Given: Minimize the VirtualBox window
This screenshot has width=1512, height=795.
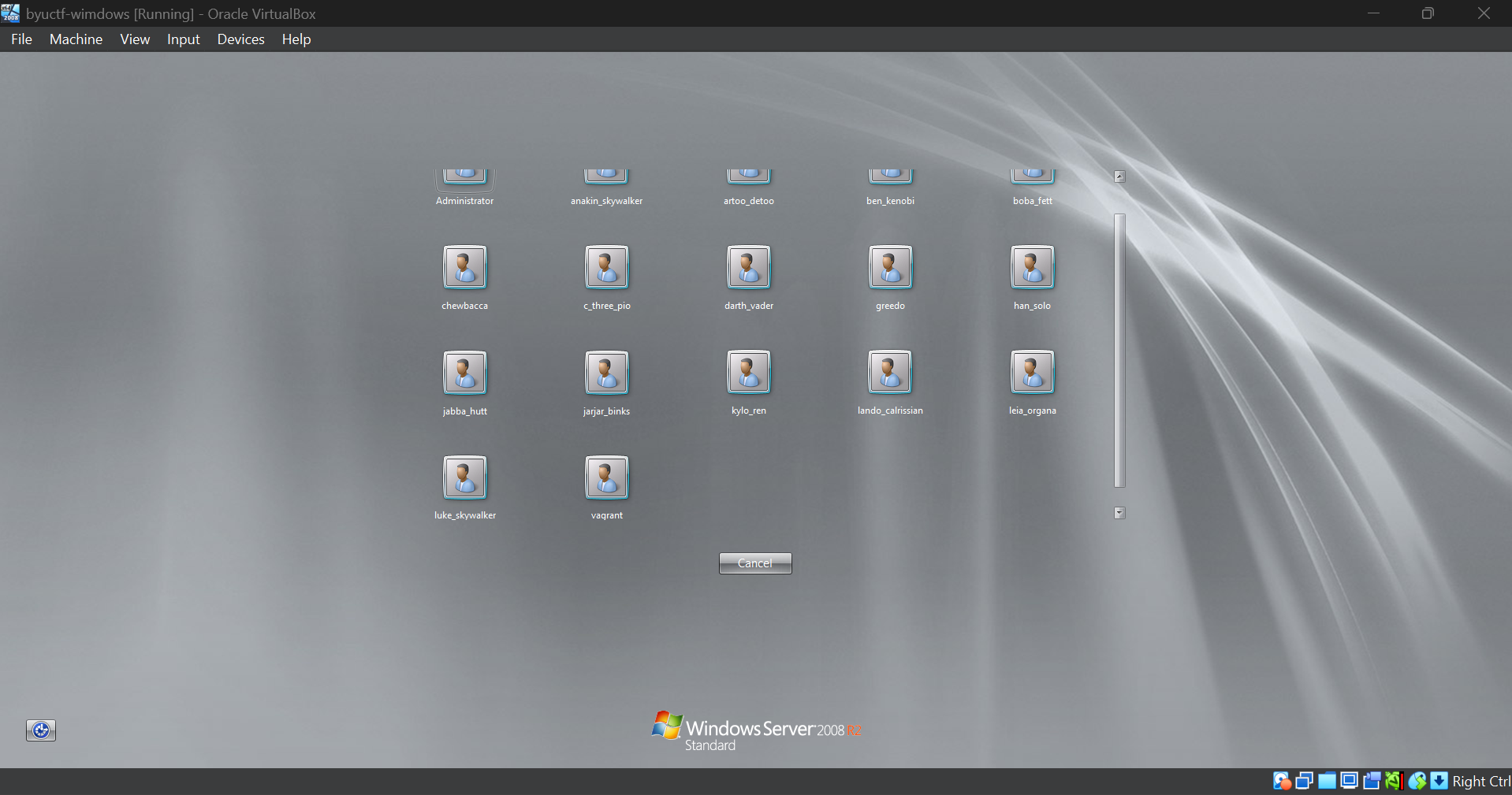Looking at the screenshot, I should (x=1373, y=13).
